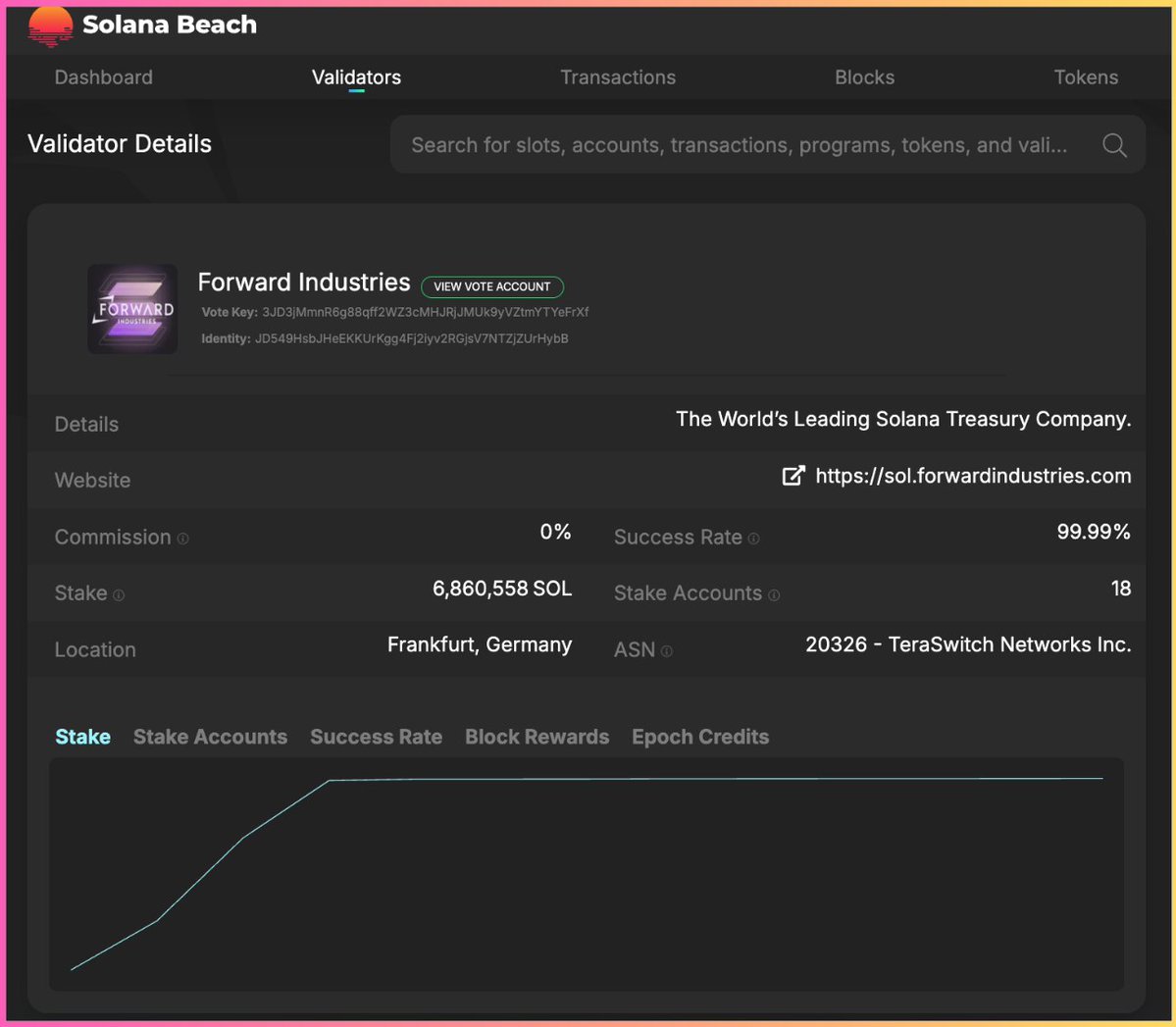The image size is (1176, 1027).
Task: Click the 6,860,558 SOL stake value
Action: pyautogui.click(x=502, y=589)
